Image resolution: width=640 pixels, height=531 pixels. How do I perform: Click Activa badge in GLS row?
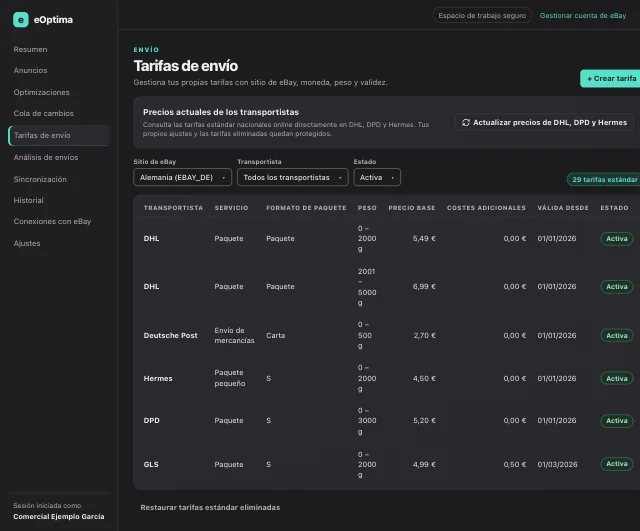(617, 464)
